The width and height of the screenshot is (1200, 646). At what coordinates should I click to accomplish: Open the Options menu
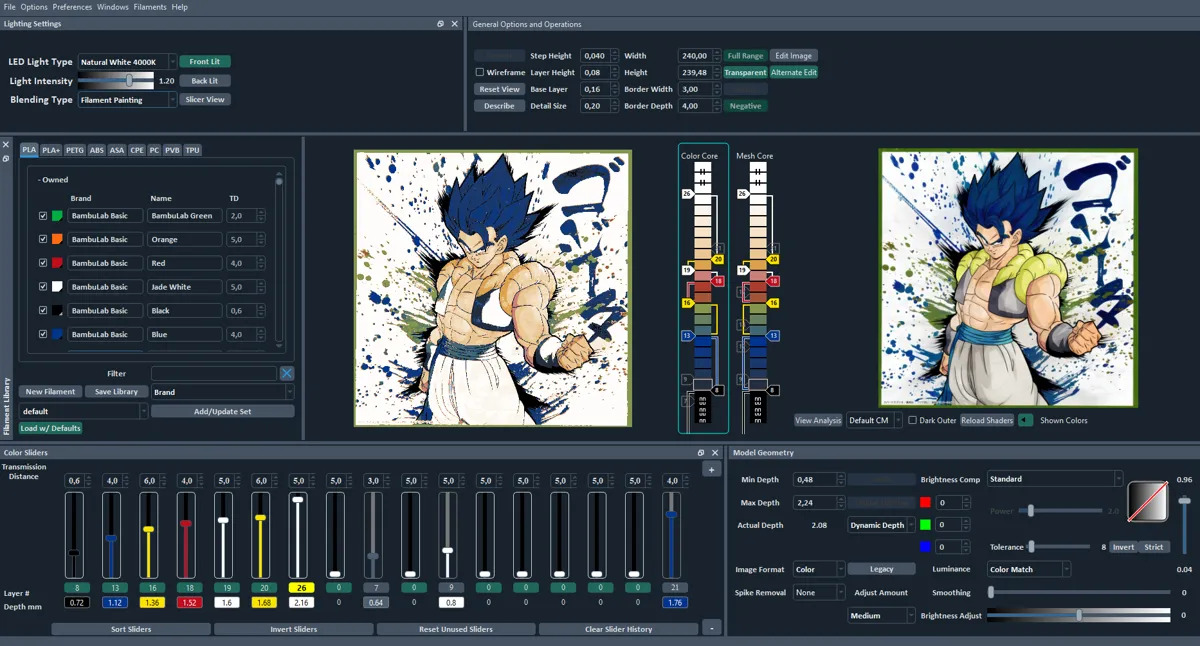34,7
